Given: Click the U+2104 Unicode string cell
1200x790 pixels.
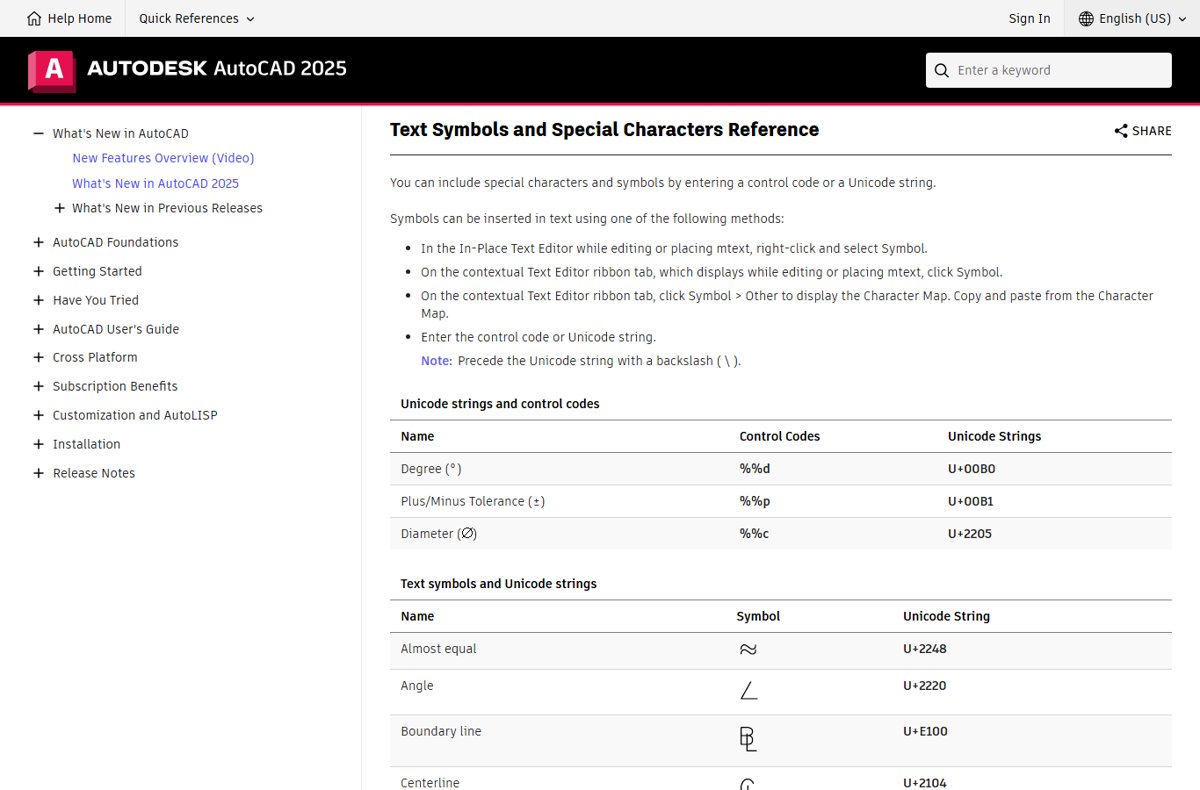Looking at the screenshot, I should (925, 782).
